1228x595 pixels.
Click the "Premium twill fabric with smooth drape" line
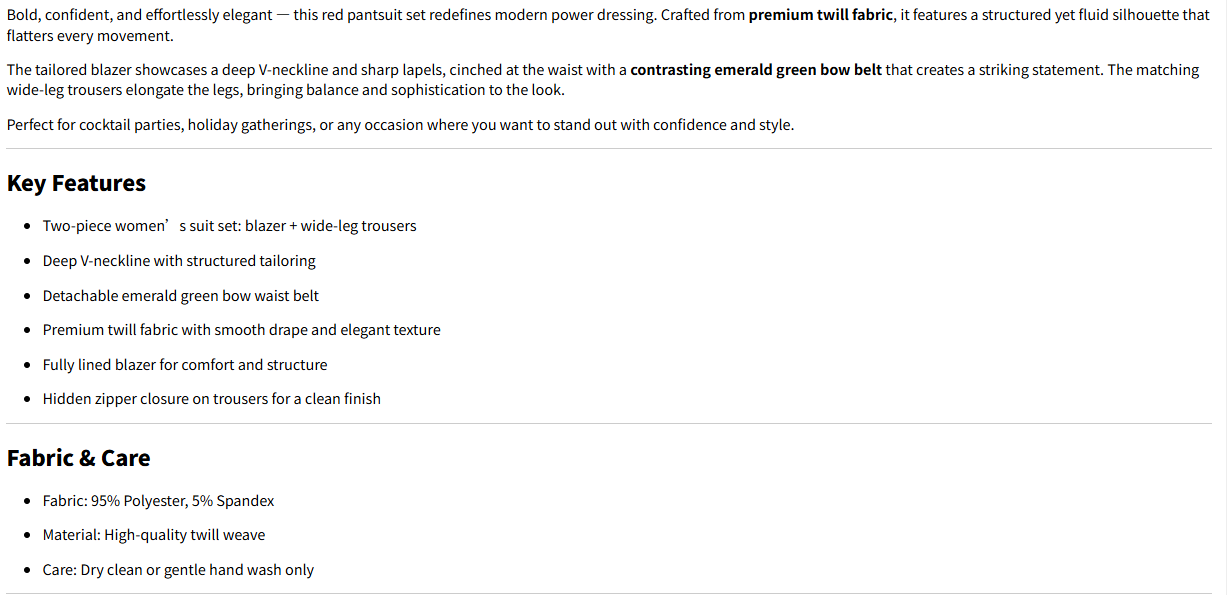pyautogui.click(x=241, y=330)
